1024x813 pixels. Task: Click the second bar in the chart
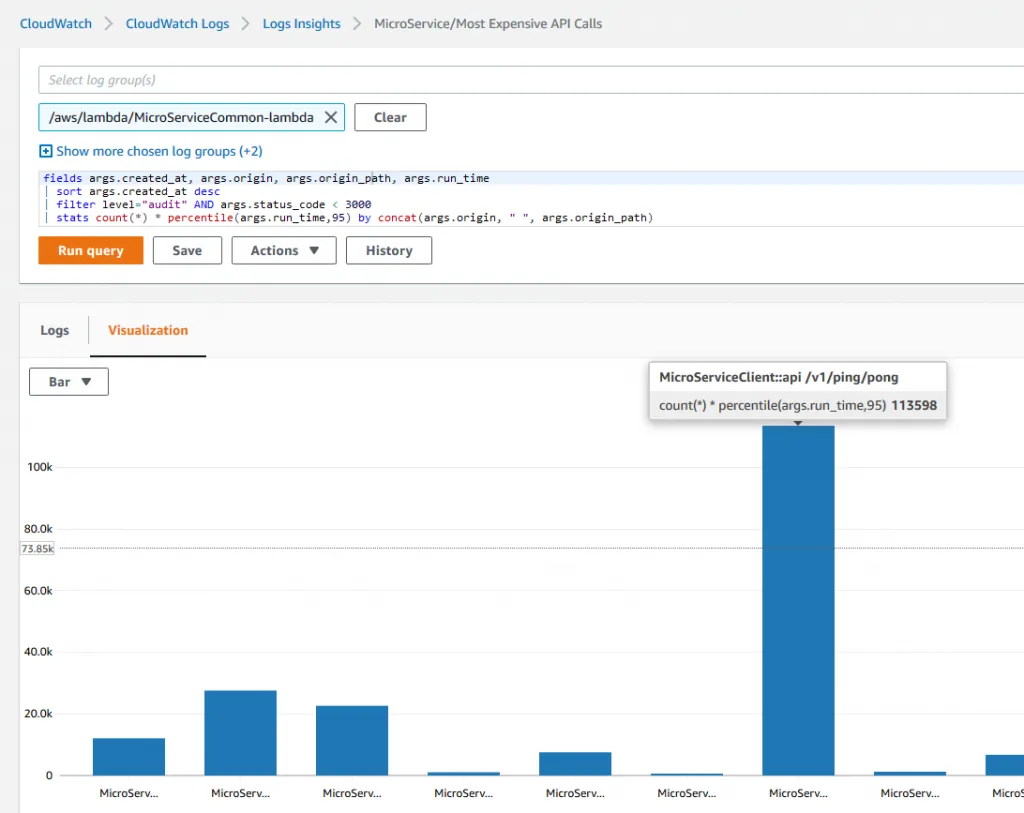(240, 733)
